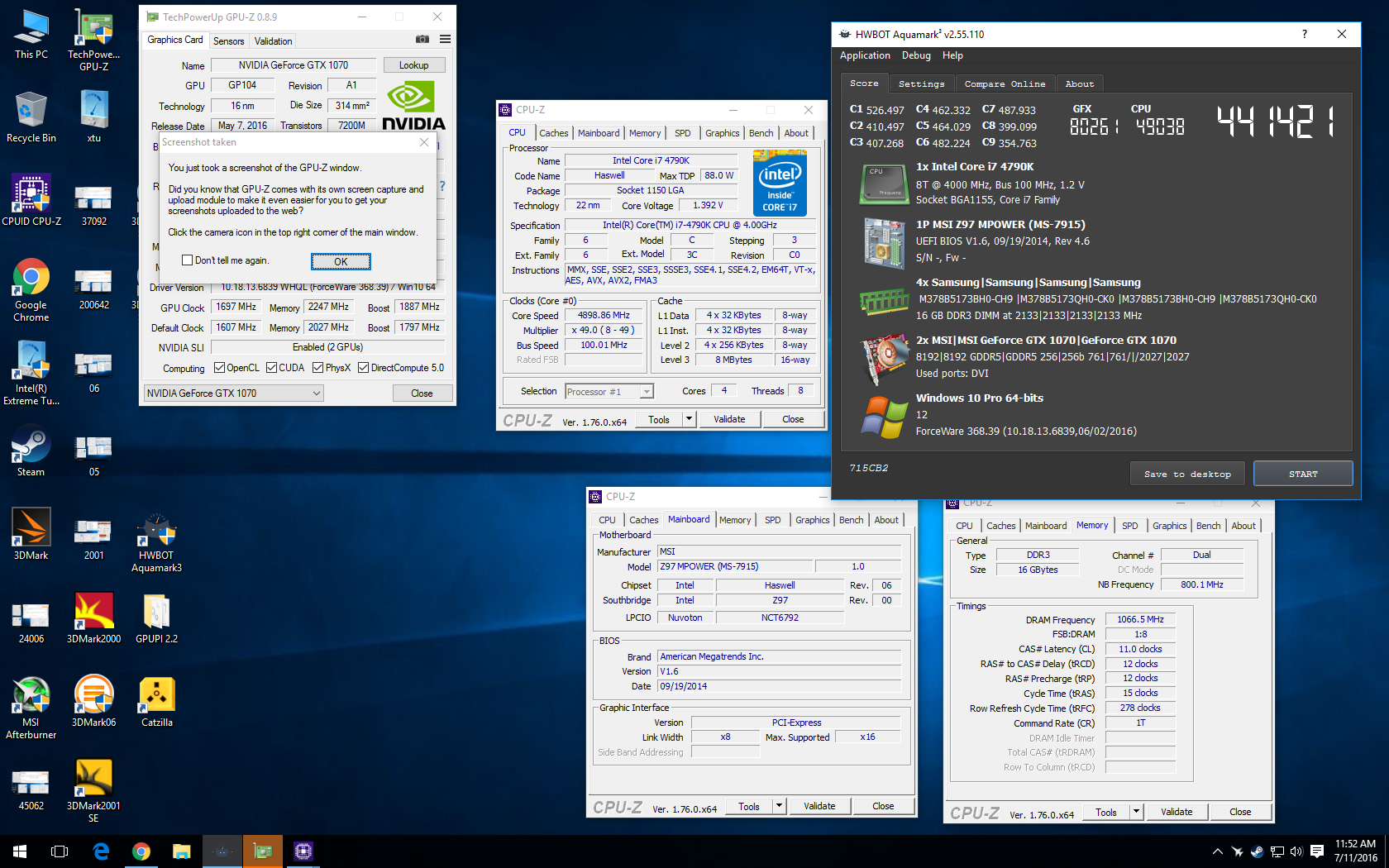Open the CPUID CPU-Z desktop shortcut
Screen dimensions: 1389x868
click(31, 201)
